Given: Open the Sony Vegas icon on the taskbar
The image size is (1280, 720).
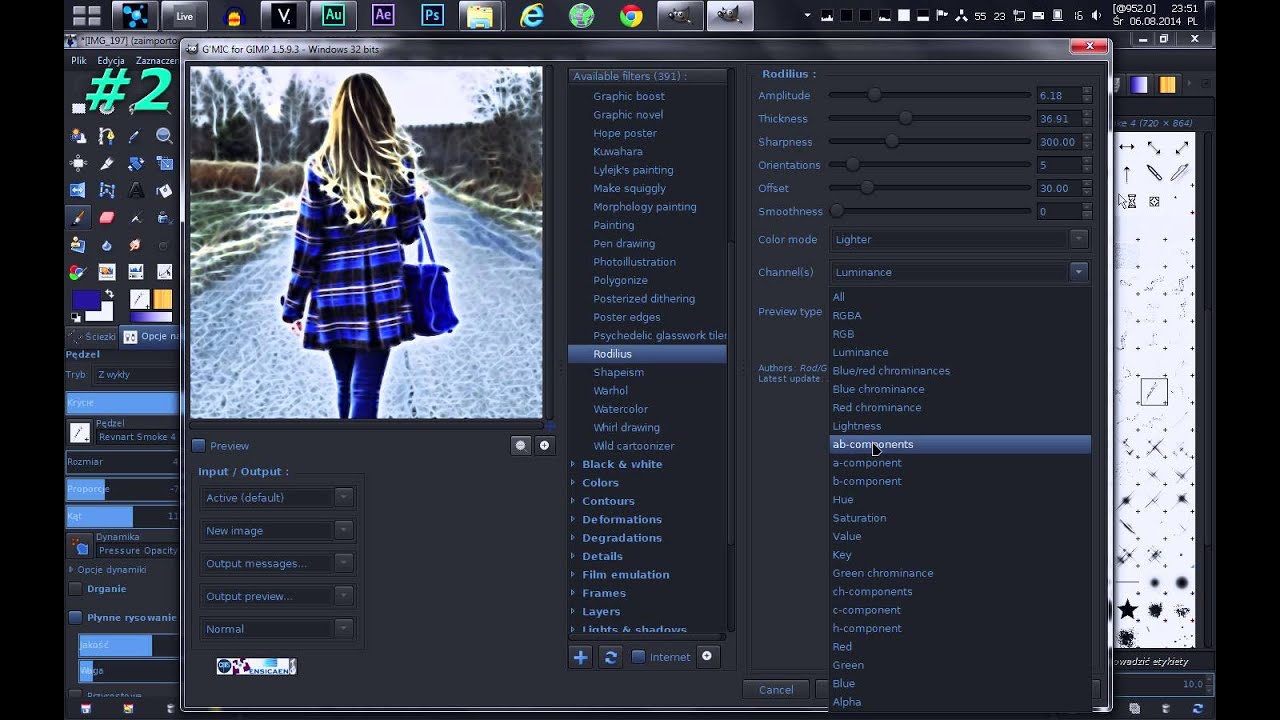Looking at the screenshot, I should [x=284, y=16].
